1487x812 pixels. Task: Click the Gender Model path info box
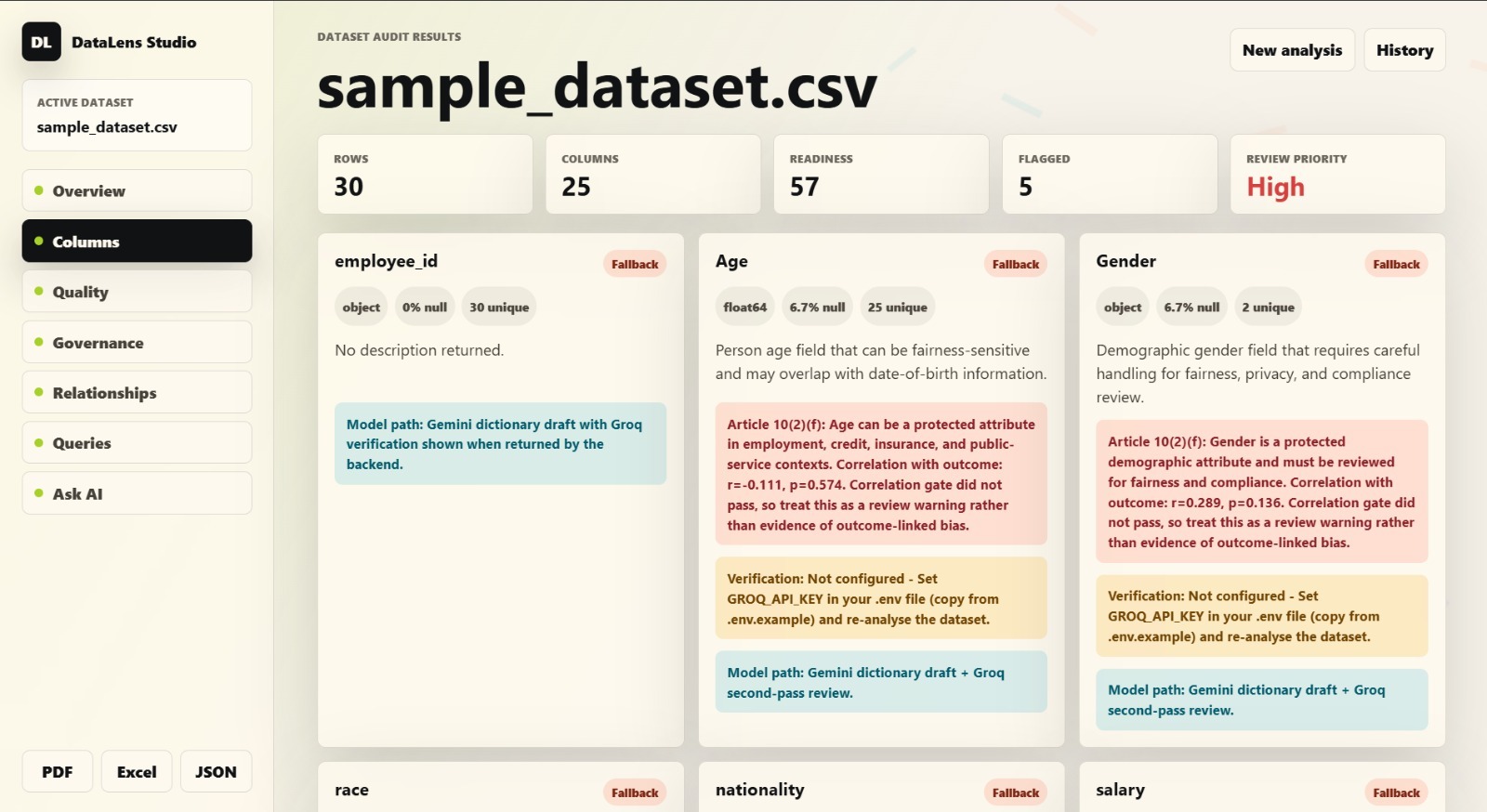pos(1262,700)
